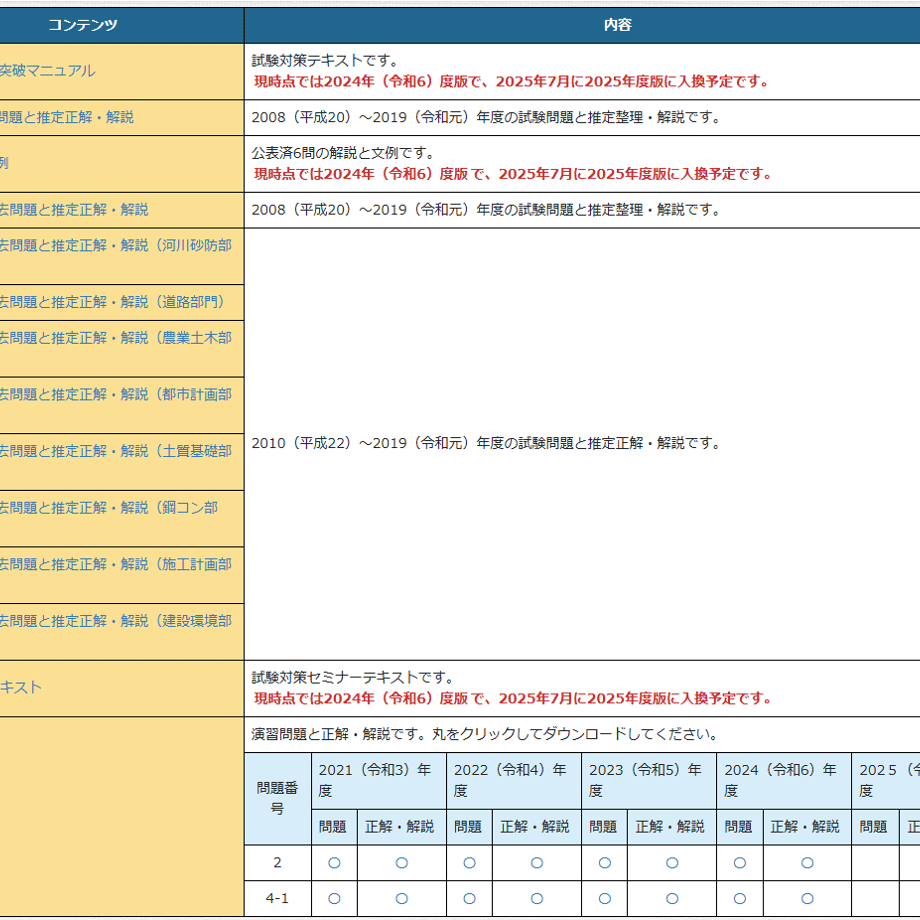Screen dimensions: 920x920
Task: Open the 建設環境部 past questions link
Action: [116, 621]
